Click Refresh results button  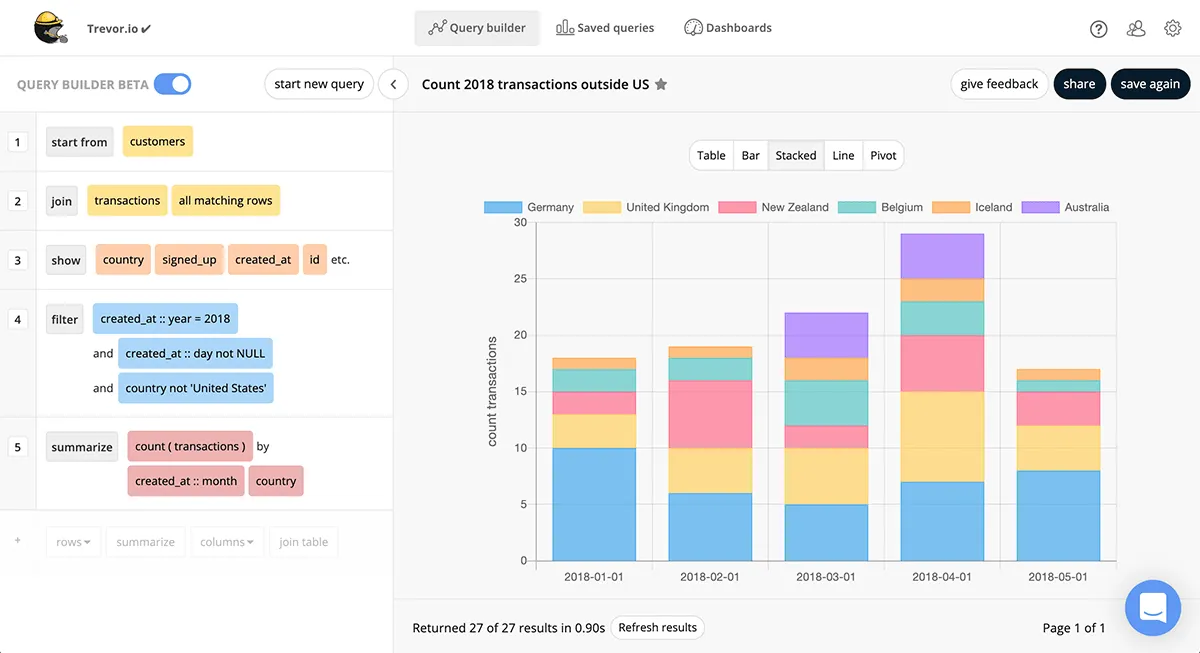pyautogui.click(x=657, y=628)
